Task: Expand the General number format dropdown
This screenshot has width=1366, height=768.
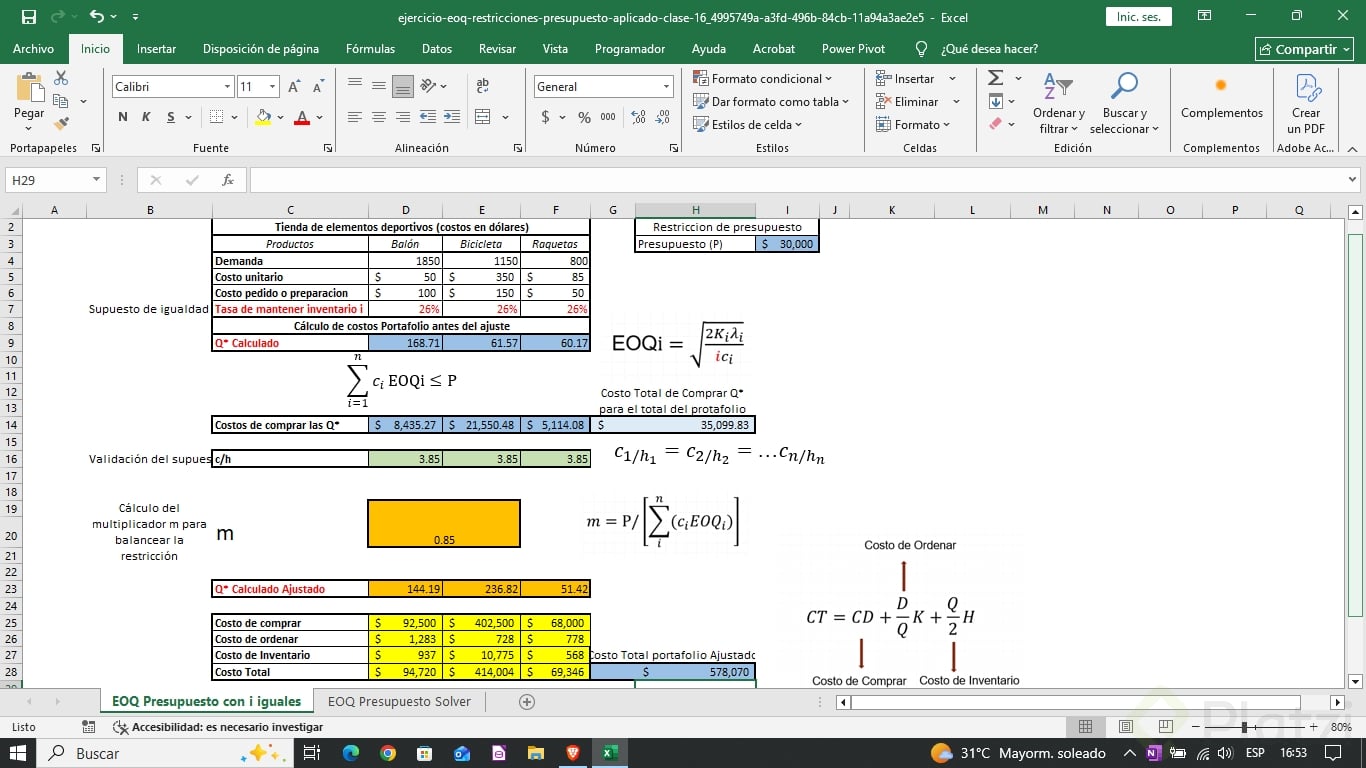Action: [x=666, y=87]
